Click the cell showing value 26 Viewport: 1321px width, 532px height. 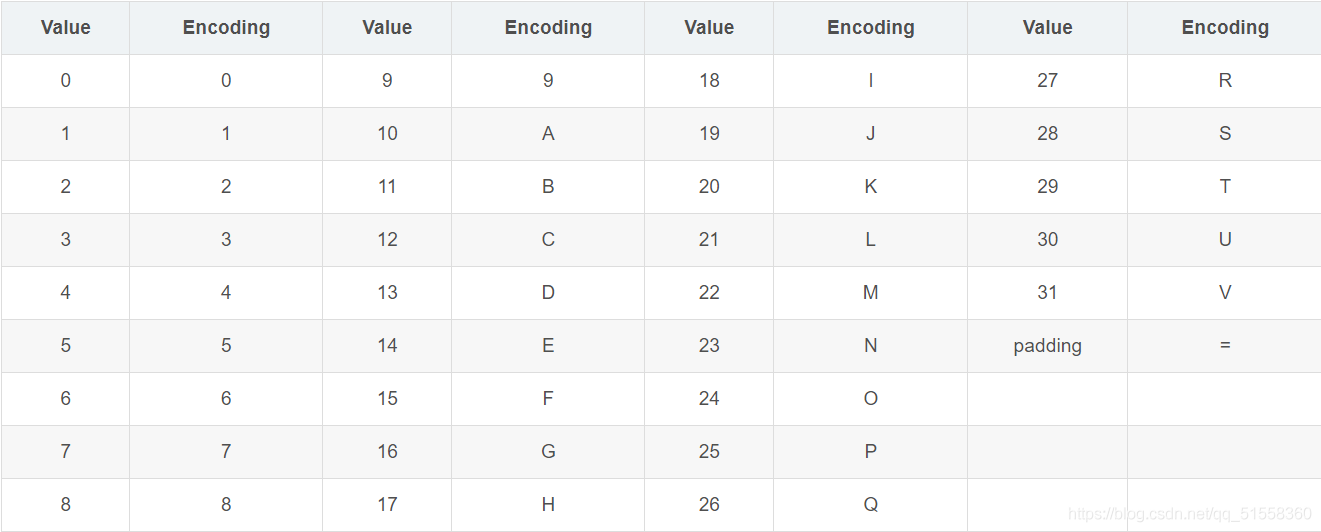tap(709, 505)
